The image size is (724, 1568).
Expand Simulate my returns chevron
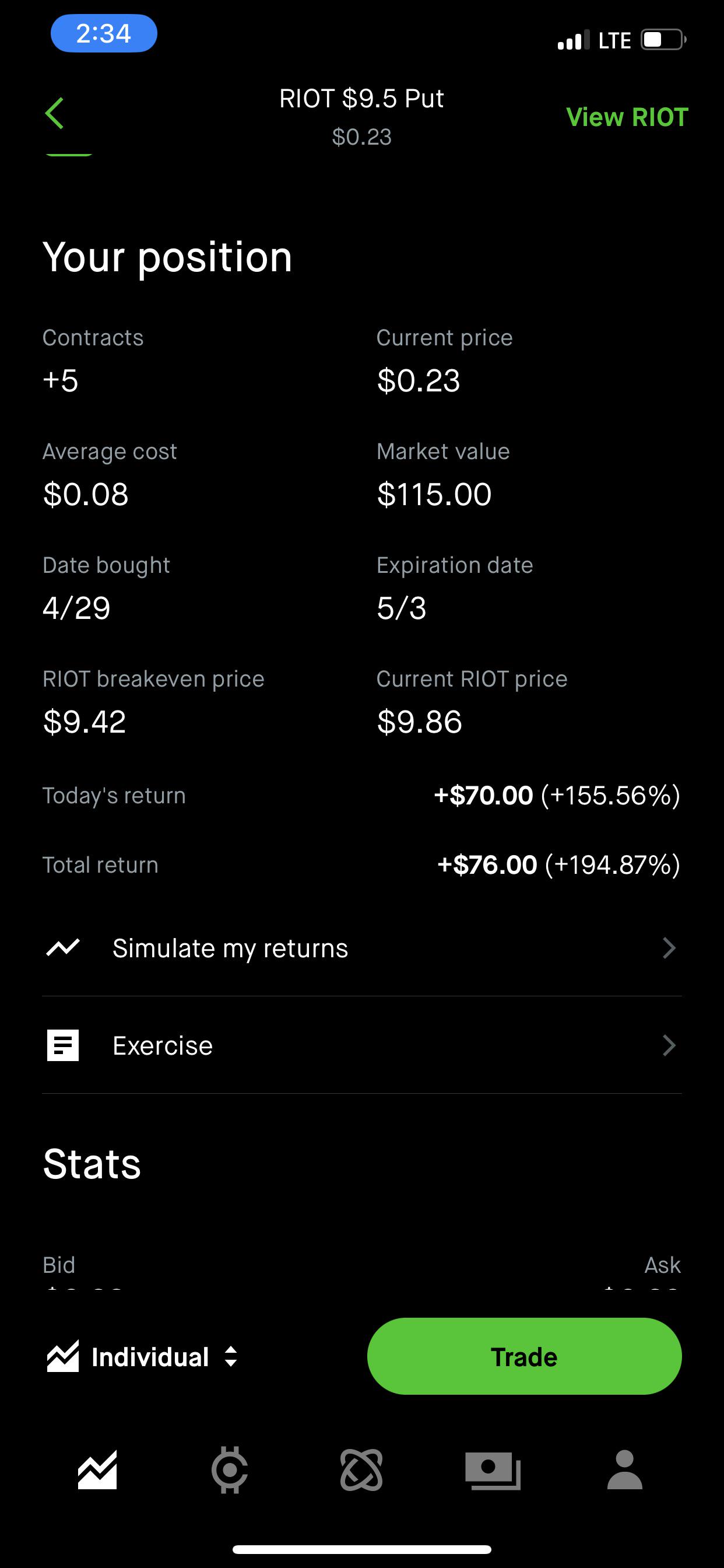point(669,948)
